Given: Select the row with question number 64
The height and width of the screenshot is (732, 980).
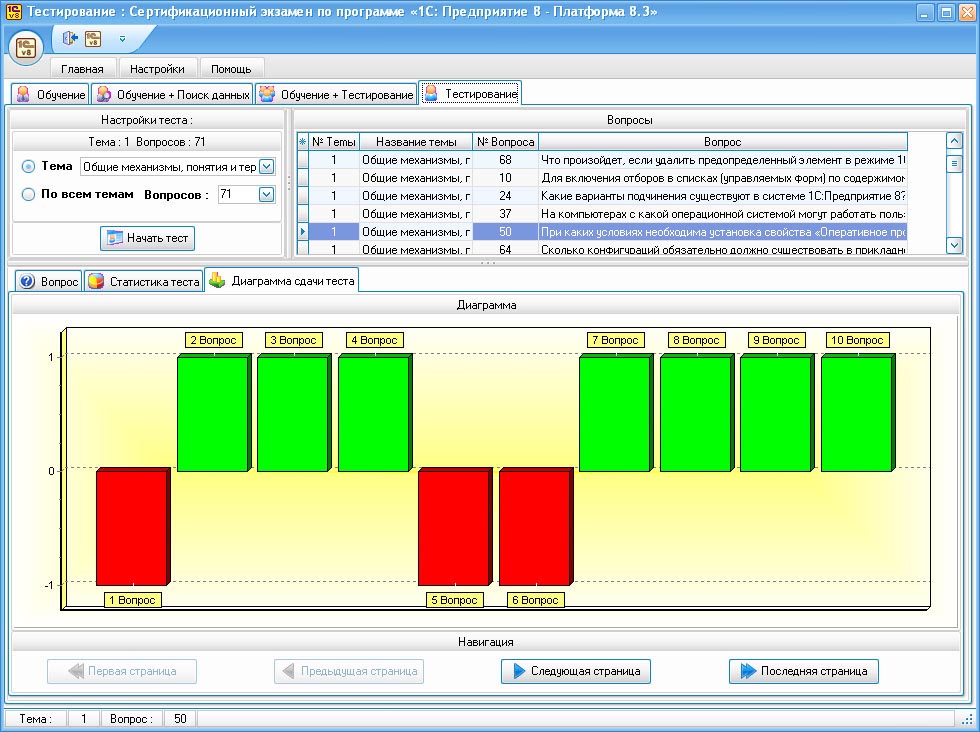Looking at the screenshot, I should [x=602, y=249].
